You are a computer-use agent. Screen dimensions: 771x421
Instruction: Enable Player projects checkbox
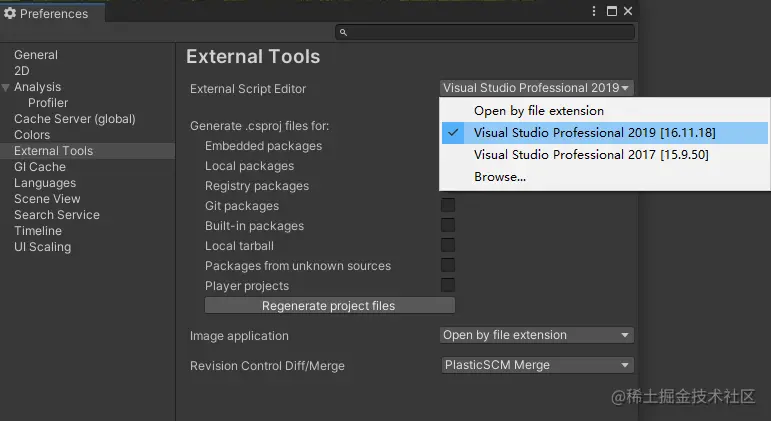tap(448, 285)
